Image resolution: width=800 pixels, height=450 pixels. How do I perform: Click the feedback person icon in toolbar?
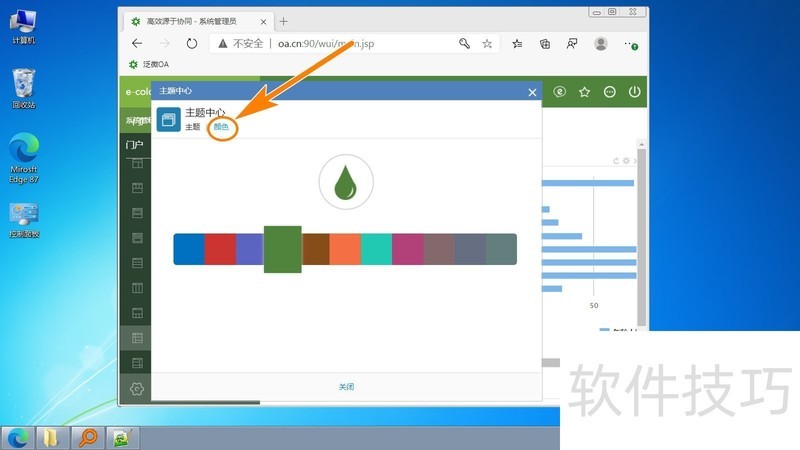click(x=572, y=44)
